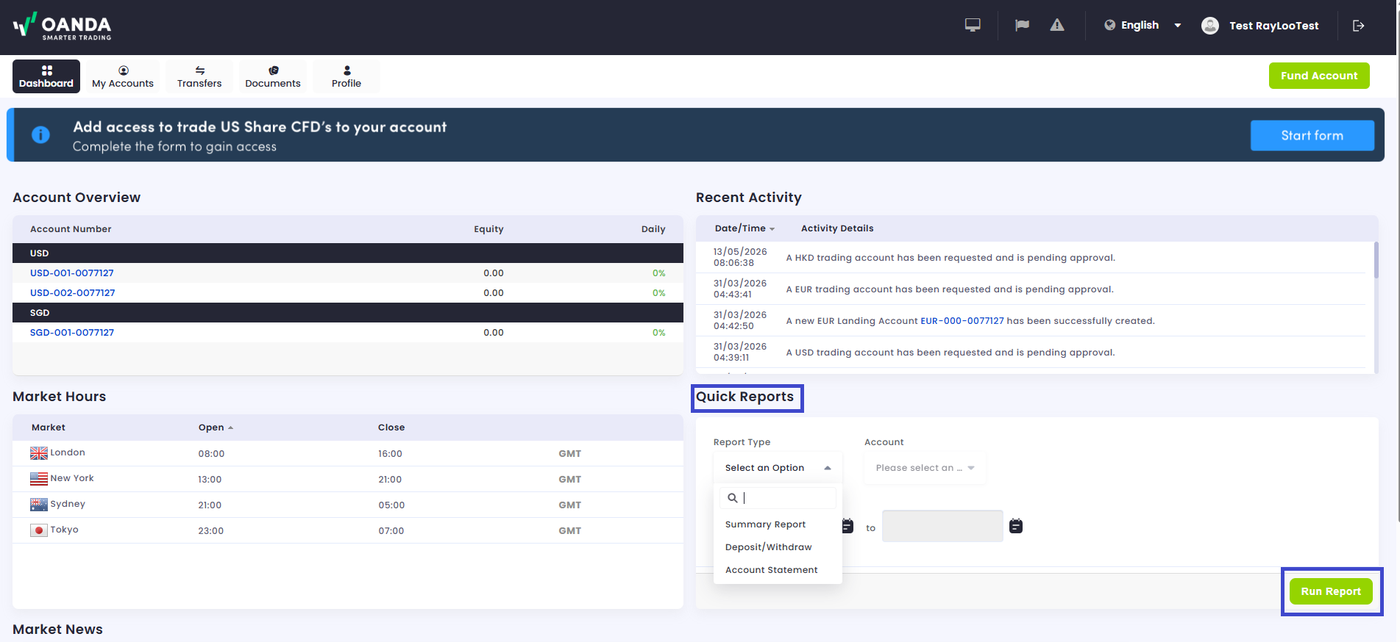Click the flag icon in header
The image size is (1400, 642).
1022,25
